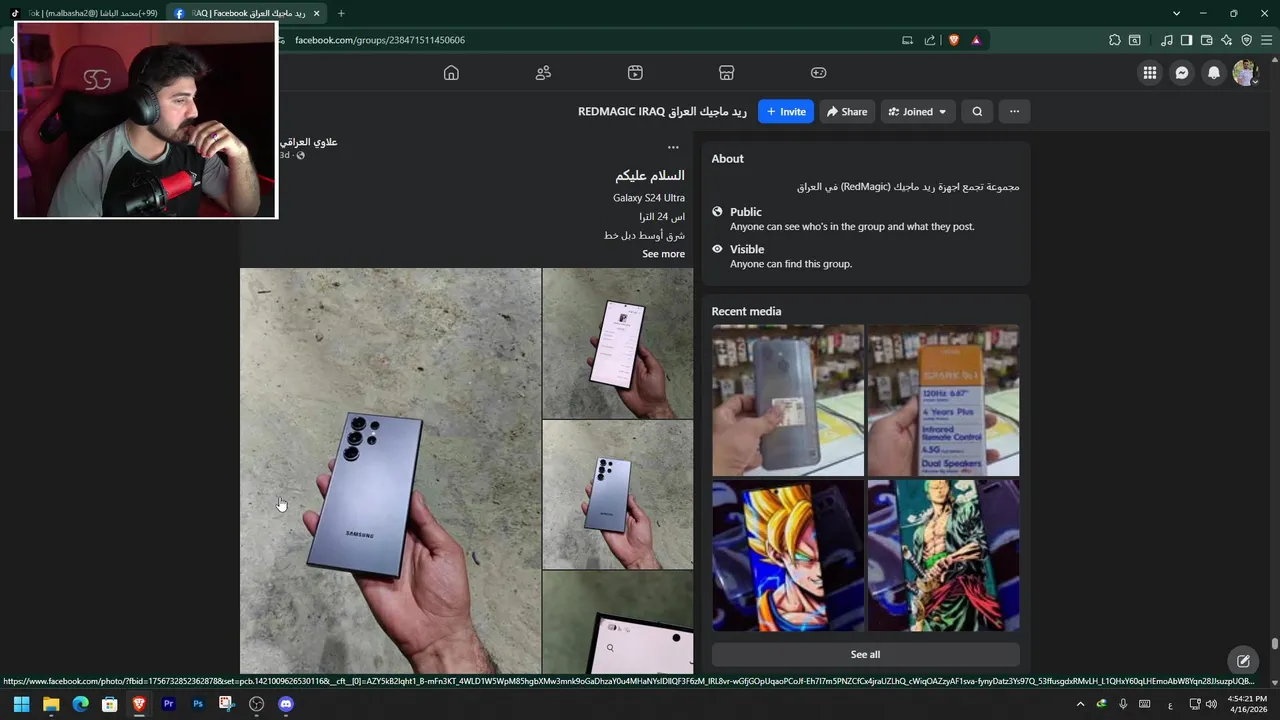This screenshot has height=720, width=1280.
Task: Click the microphone system tray icon
Action: click(x=1123, y=704)
